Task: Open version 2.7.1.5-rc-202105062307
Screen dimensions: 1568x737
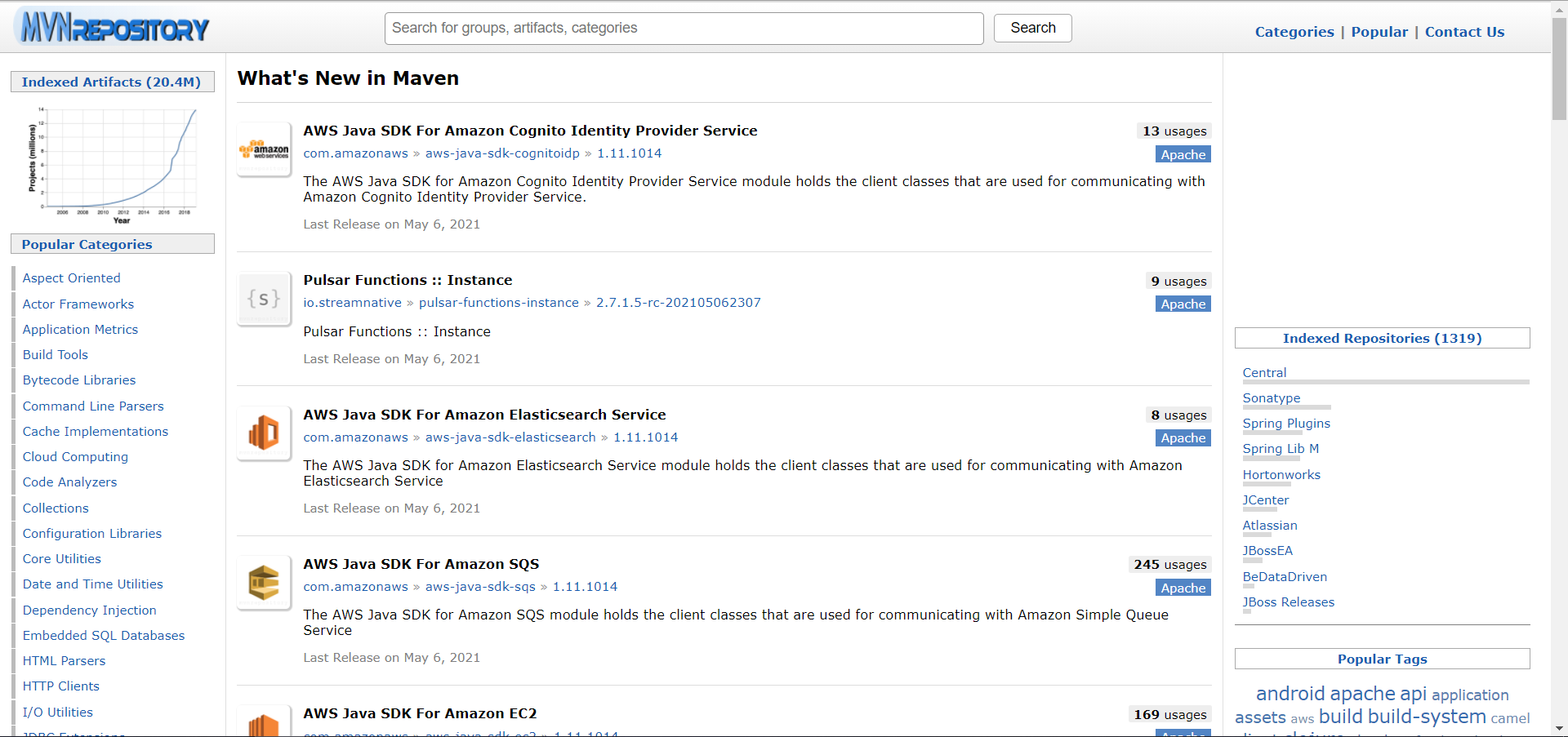Action: point(679,303)
